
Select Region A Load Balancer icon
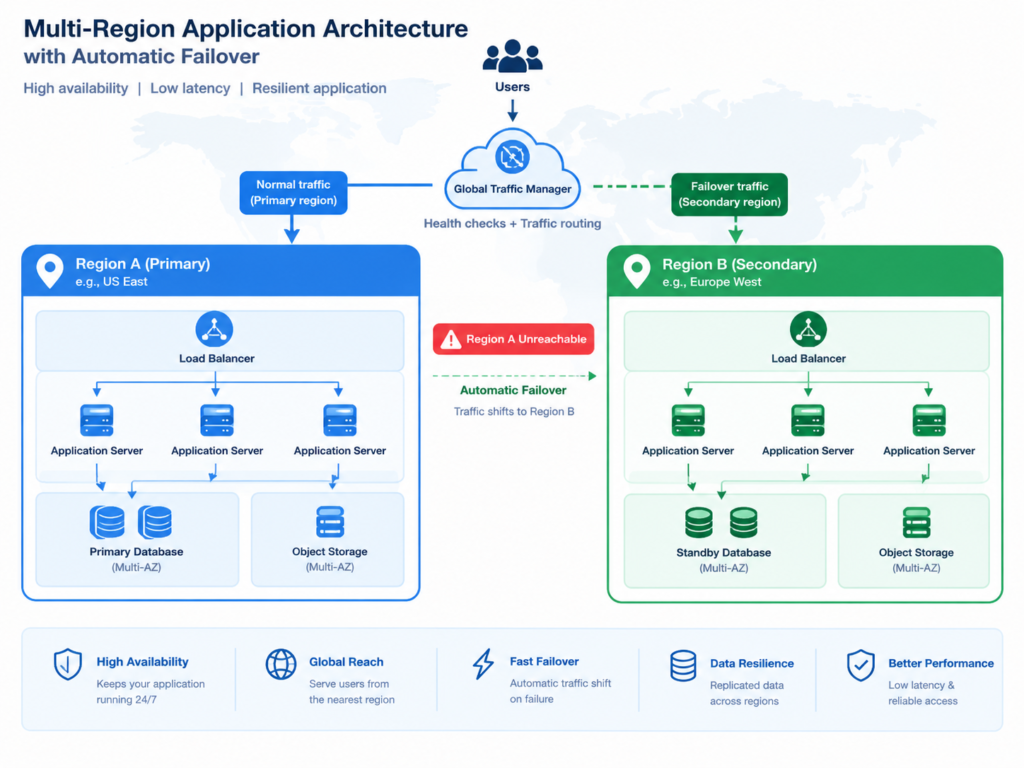[x=214, y=329]
